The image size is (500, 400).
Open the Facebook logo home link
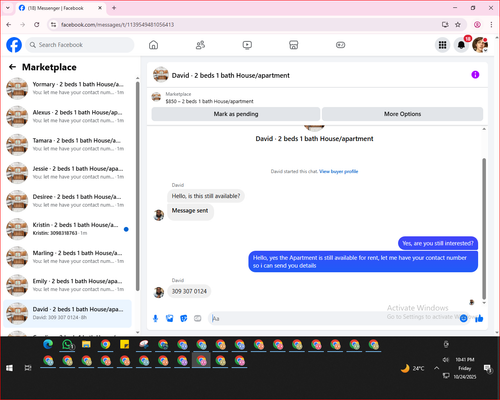(14, 45)
